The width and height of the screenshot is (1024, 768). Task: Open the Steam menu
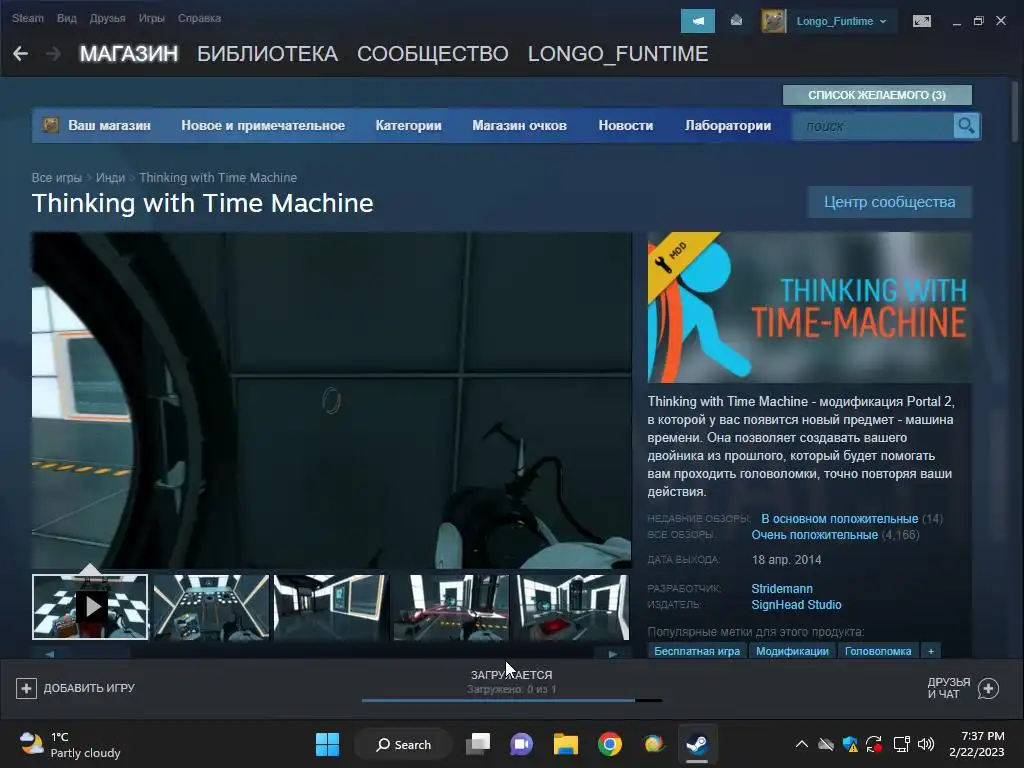[x=27, y=18]
